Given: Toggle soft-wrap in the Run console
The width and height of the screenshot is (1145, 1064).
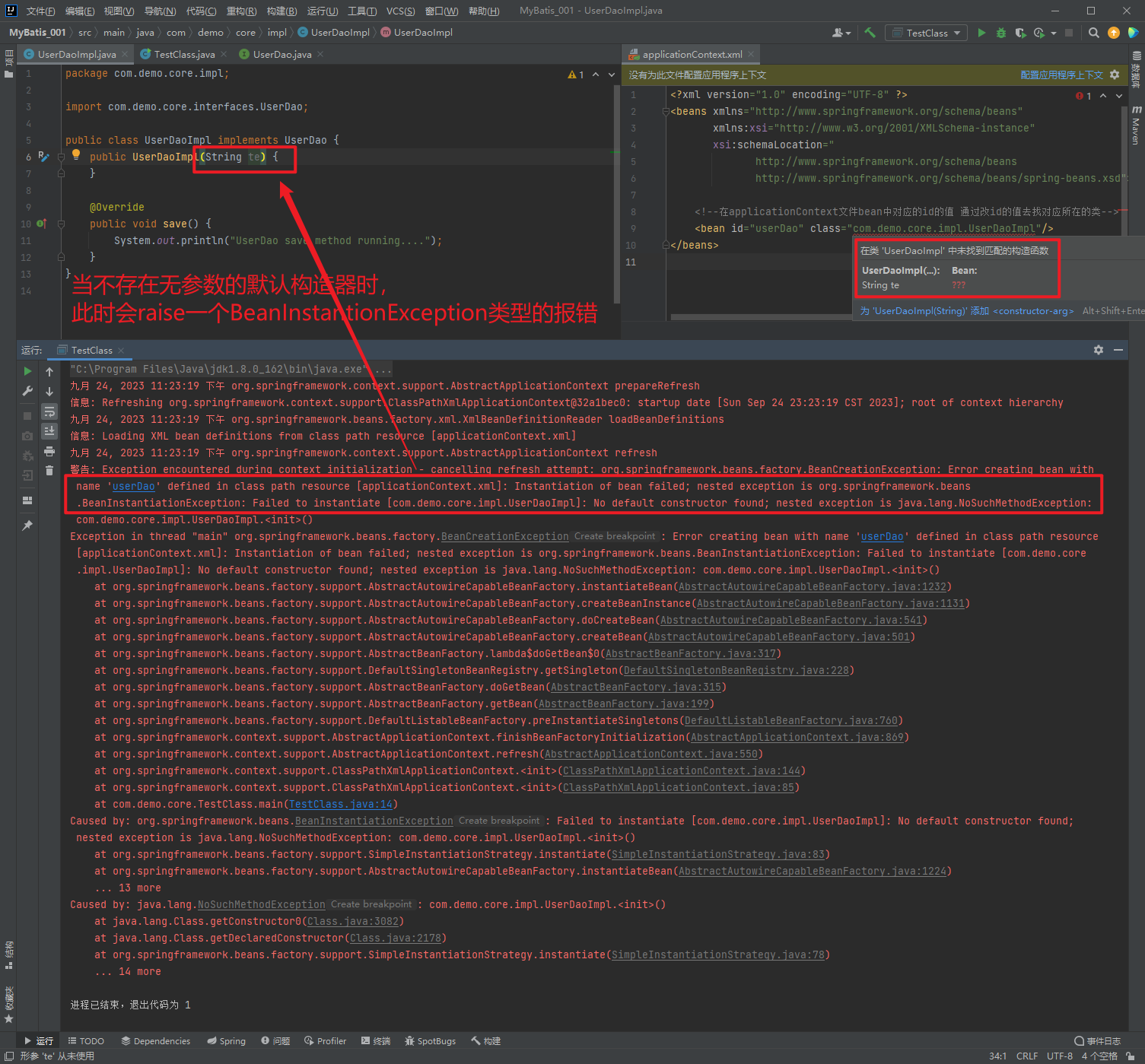Looking at the screenshot, I should [x=49, y=411].
